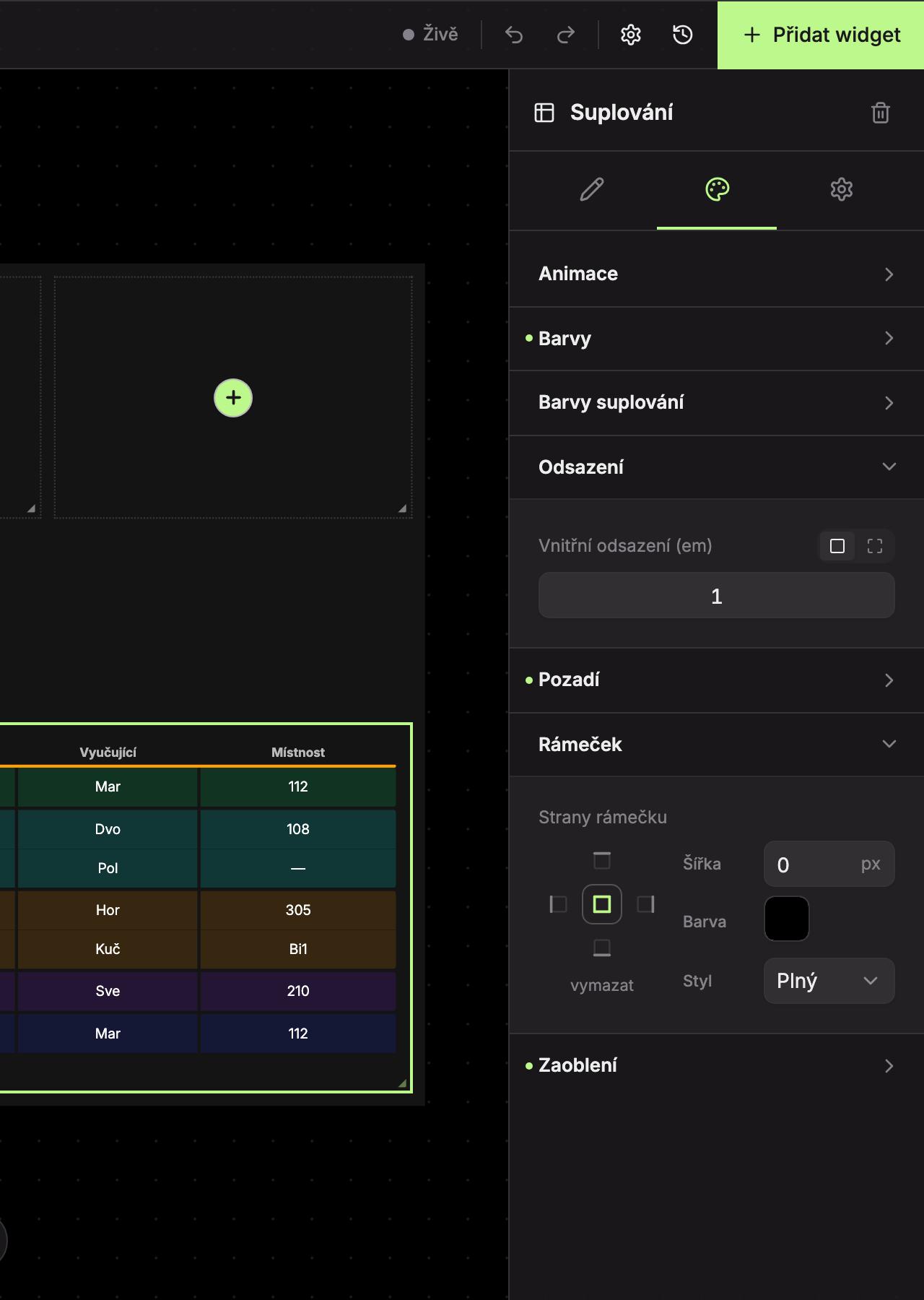Image resolution: width=924 pixels, height=1300 pixels.
Task: Expand the Barvy suplování section
Action: pyautogui.click(x=717, y=403)
